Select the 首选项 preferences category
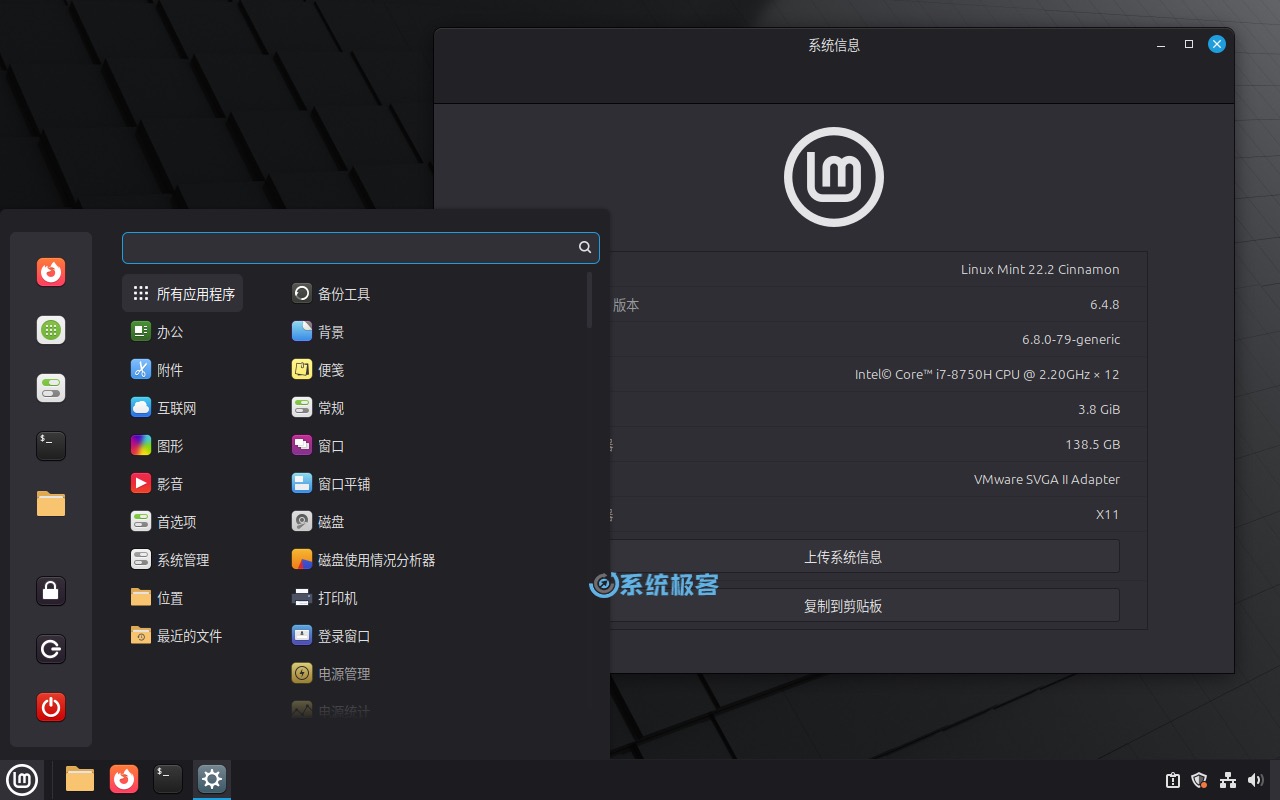This screenshot has height=800, width=1280. click(x=164, y=522)
